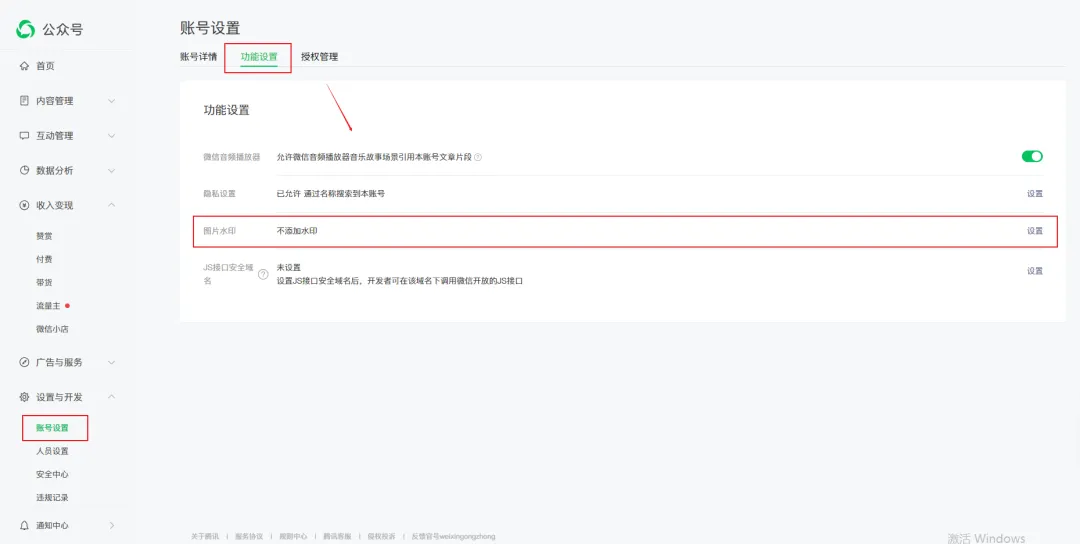Image resolution: width=1080 pixels, height=544 pixels.
Task: Click the 公众号 logo icon
Action: tap(26, 29)
